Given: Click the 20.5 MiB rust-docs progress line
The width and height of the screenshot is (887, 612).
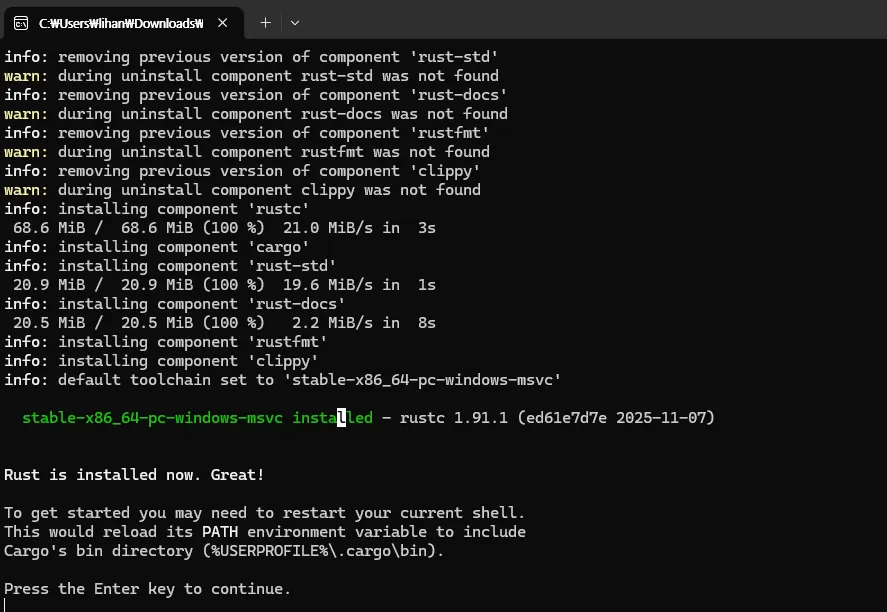Looking at the screenshot, I should [x=224, y=323].
